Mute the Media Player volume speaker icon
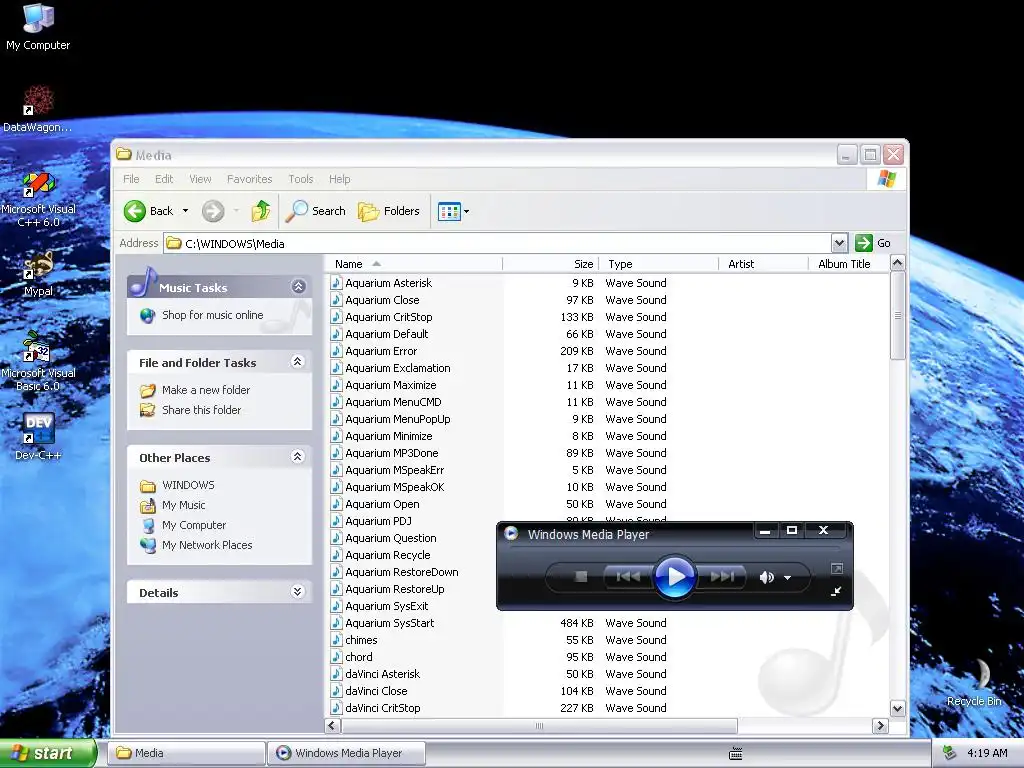The height and width of the screenshot is (768, 1024). [x=767, y=577]
